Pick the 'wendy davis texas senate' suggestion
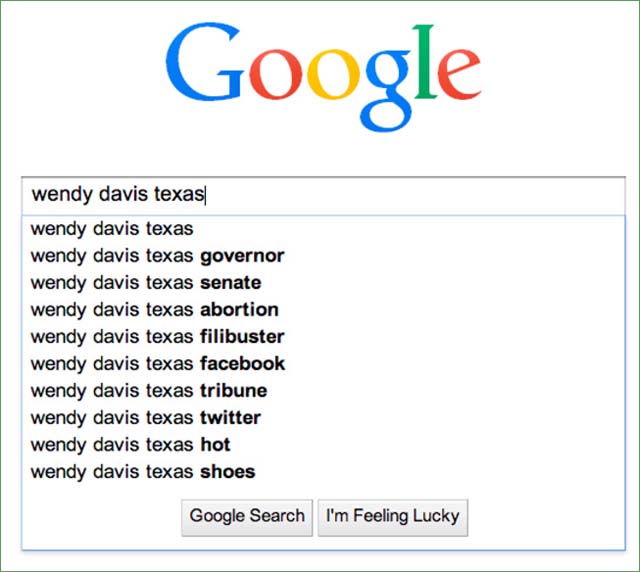 146,283
